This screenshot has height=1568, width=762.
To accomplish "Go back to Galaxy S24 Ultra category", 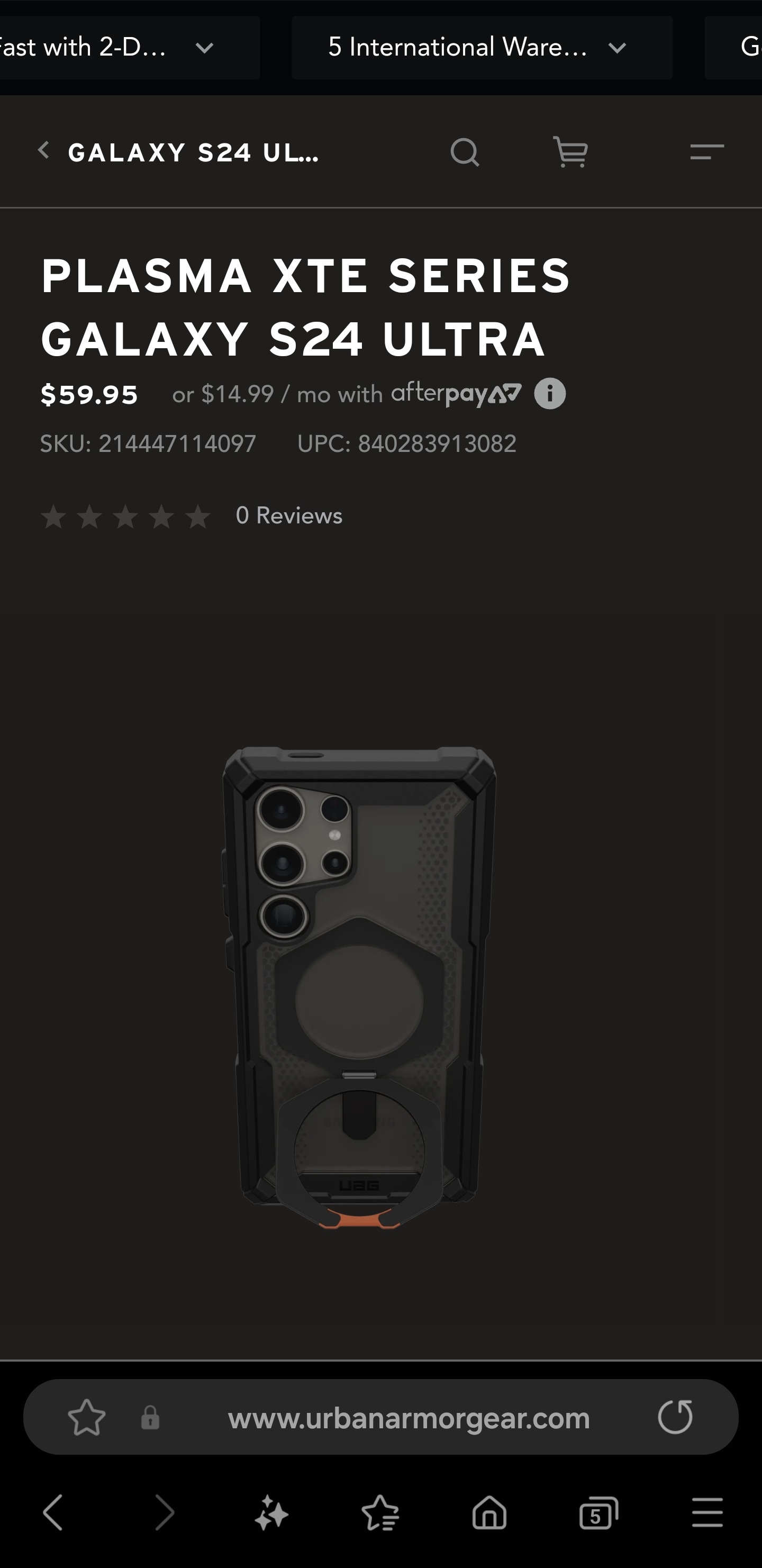I will 178,152.
